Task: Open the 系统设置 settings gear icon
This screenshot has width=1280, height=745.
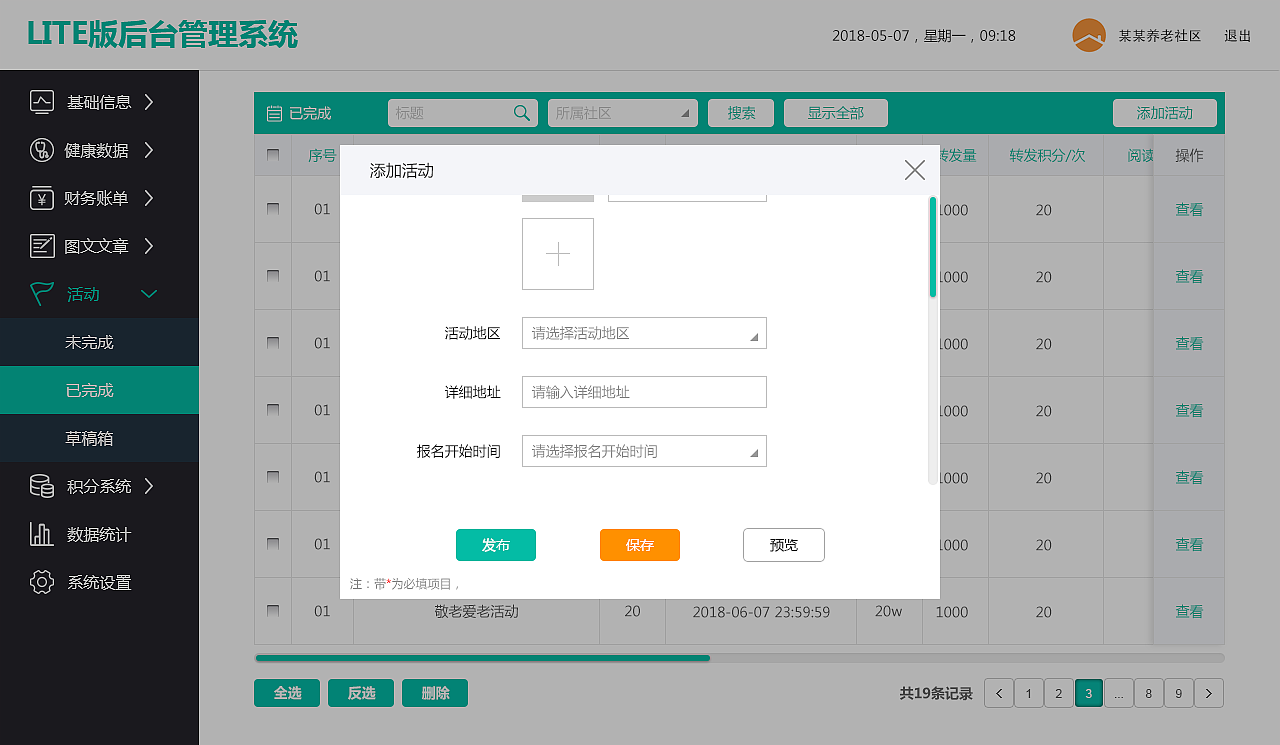Action: coord(42,582)
